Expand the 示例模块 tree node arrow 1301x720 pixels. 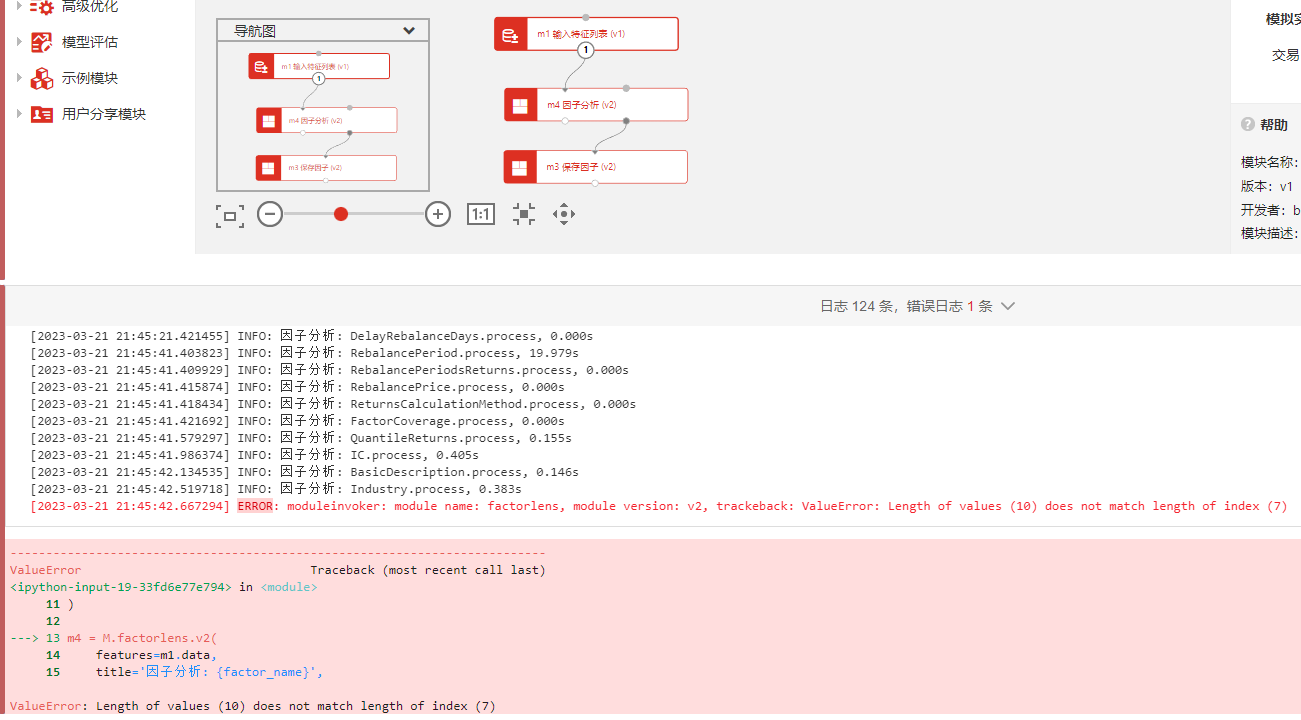tap(19, 78)
